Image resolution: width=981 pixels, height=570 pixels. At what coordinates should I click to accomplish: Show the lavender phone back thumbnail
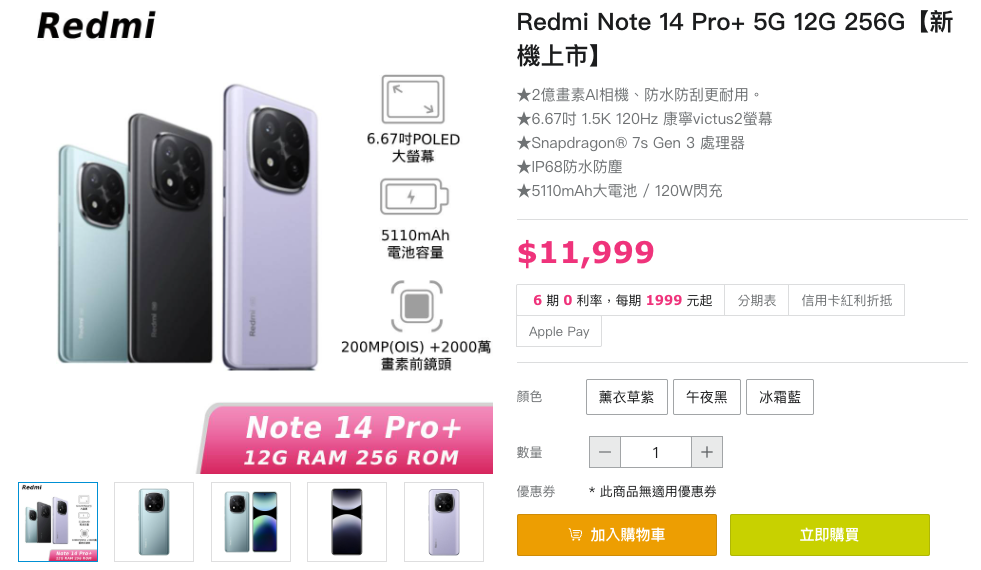point(443,521)
